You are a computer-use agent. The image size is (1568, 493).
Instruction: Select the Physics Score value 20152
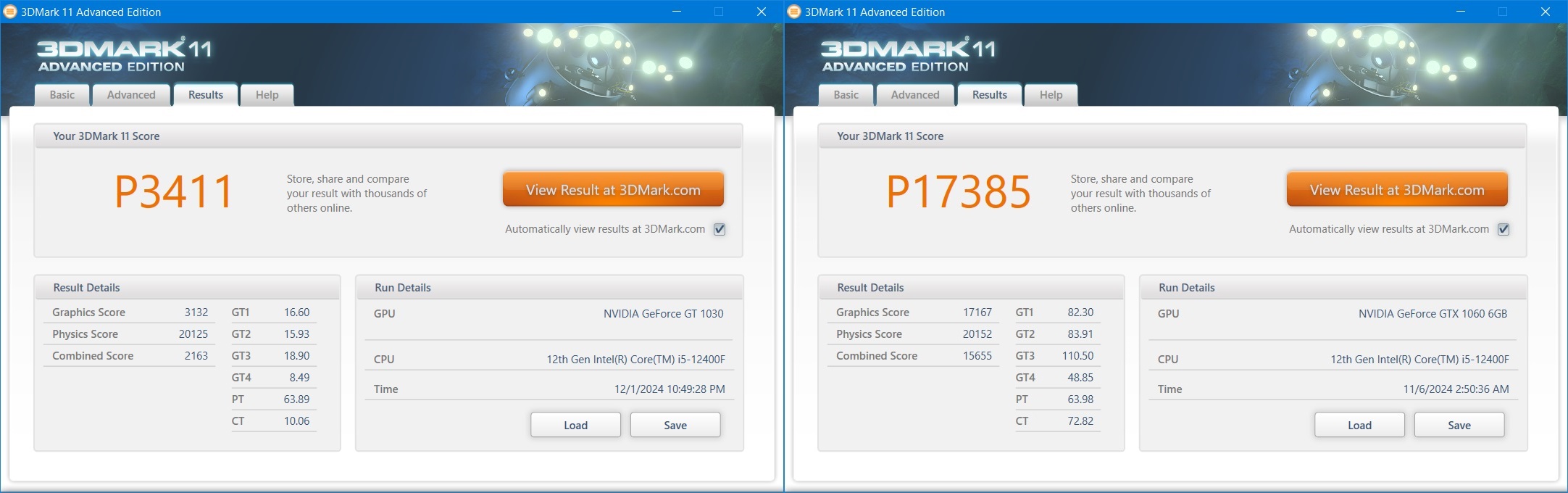coord(977,334)
